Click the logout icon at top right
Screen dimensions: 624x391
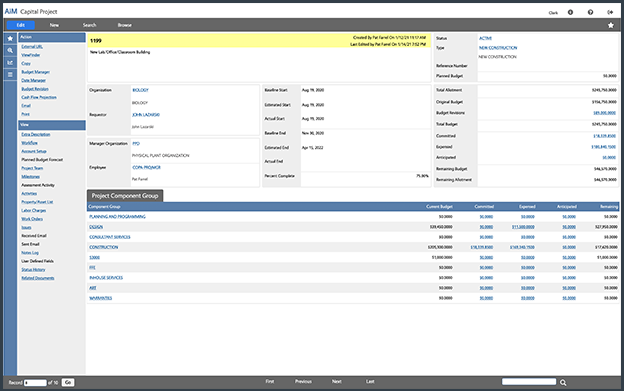click(610, 12)
